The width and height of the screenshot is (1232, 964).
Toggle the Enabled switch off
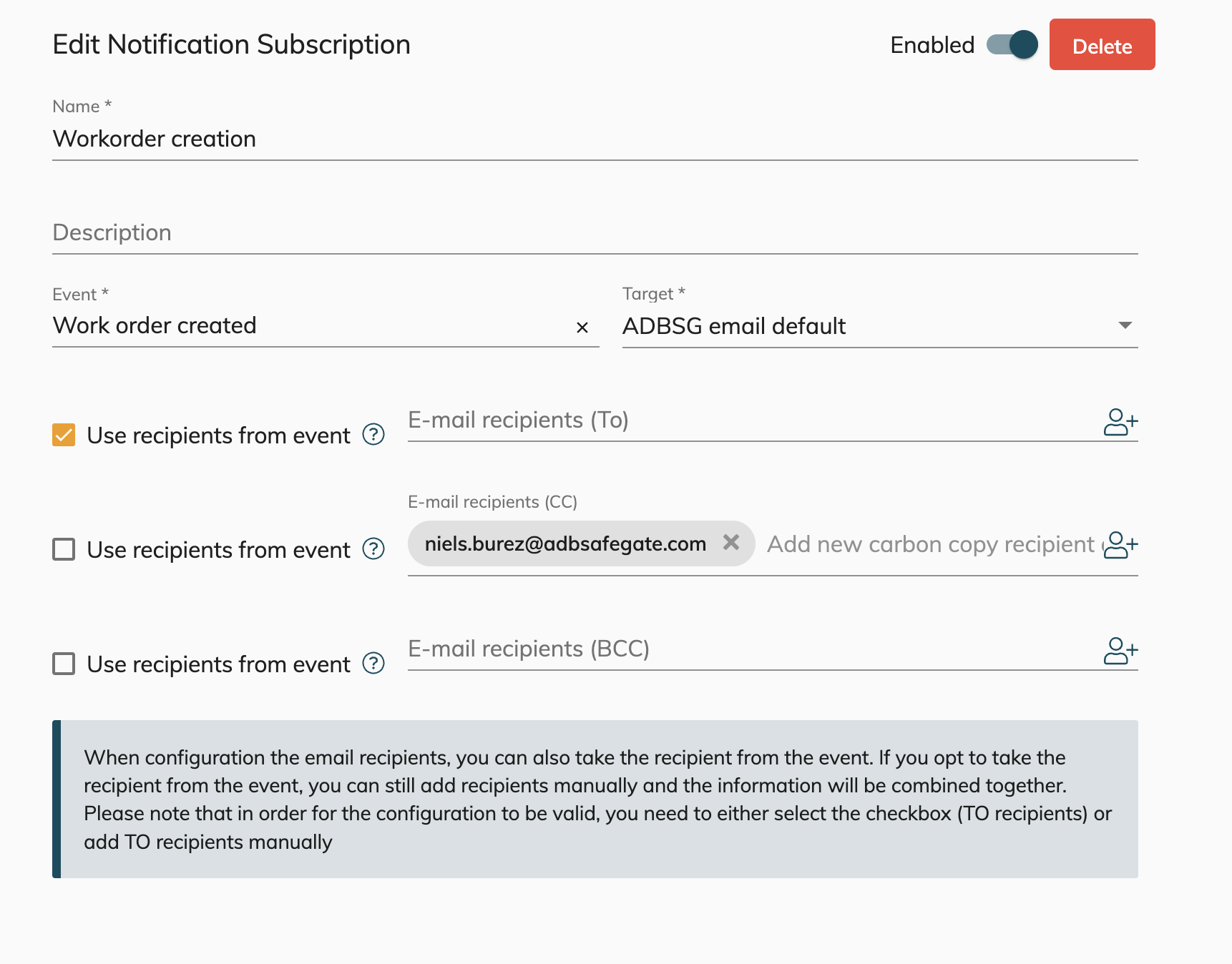(1012, 45)
